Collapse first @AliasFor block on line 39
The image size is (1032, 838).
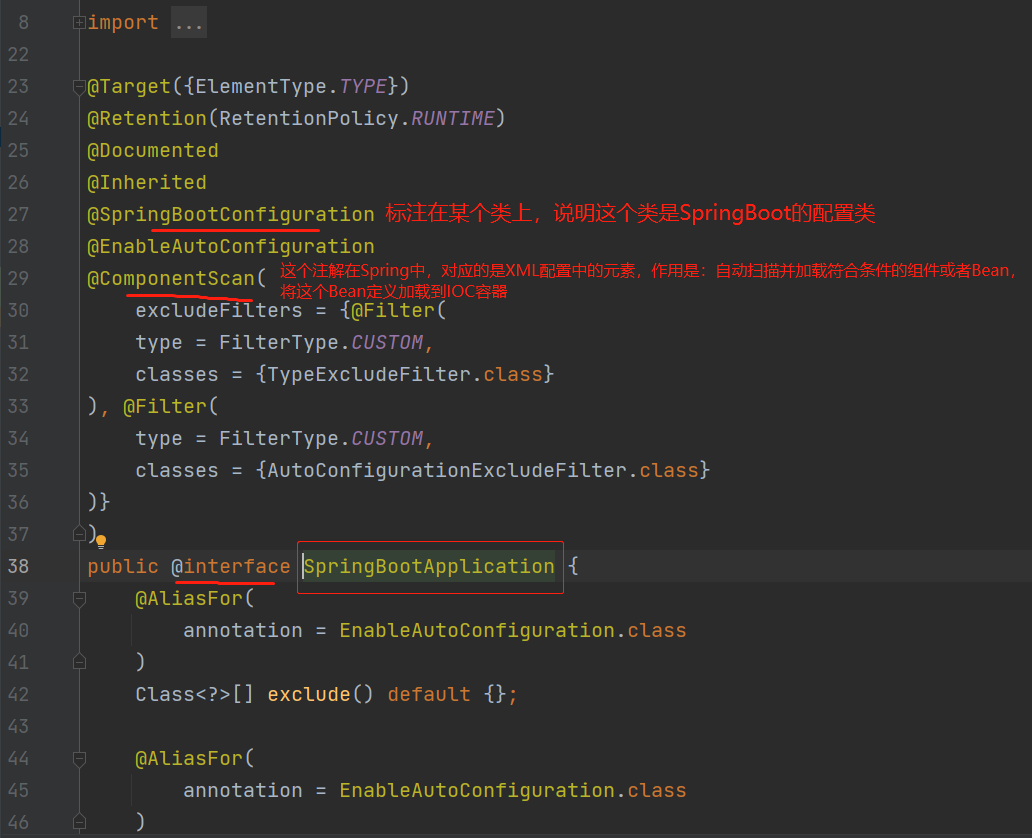coord(79,598)
